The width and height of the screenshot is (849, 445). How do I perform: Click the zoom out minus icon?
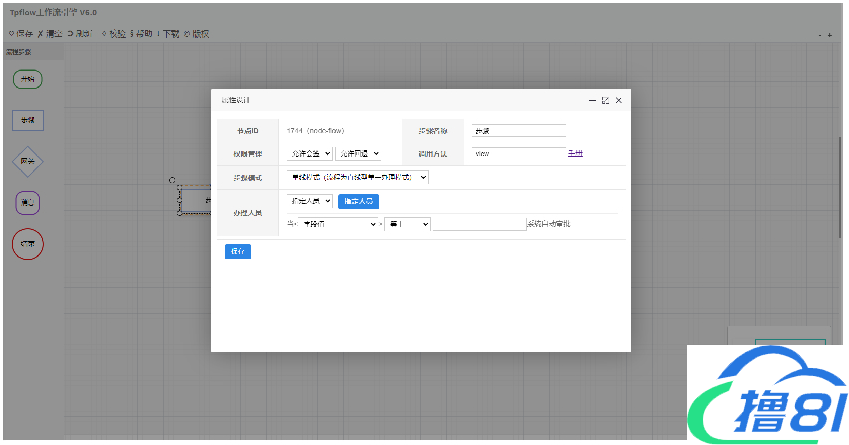[819, 35]
